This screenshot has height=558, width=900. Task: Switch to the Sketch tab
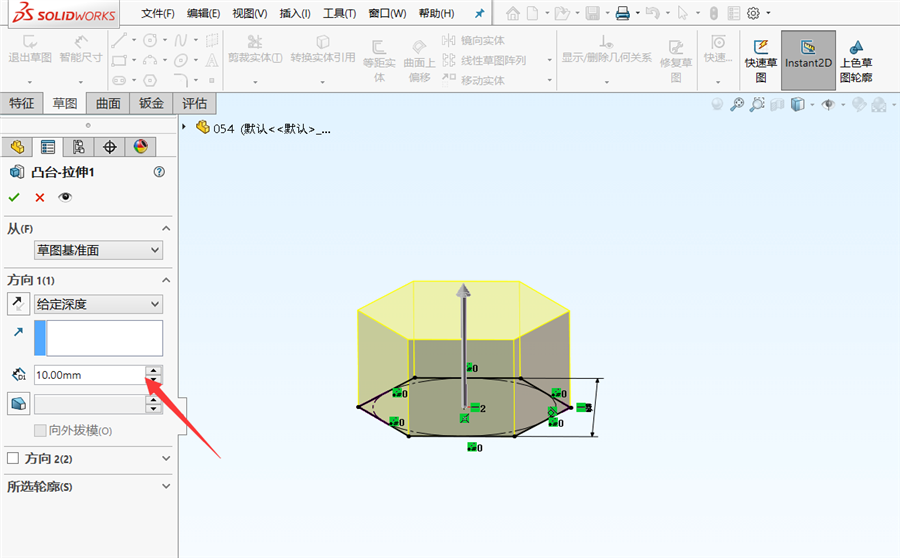(64, 103)
